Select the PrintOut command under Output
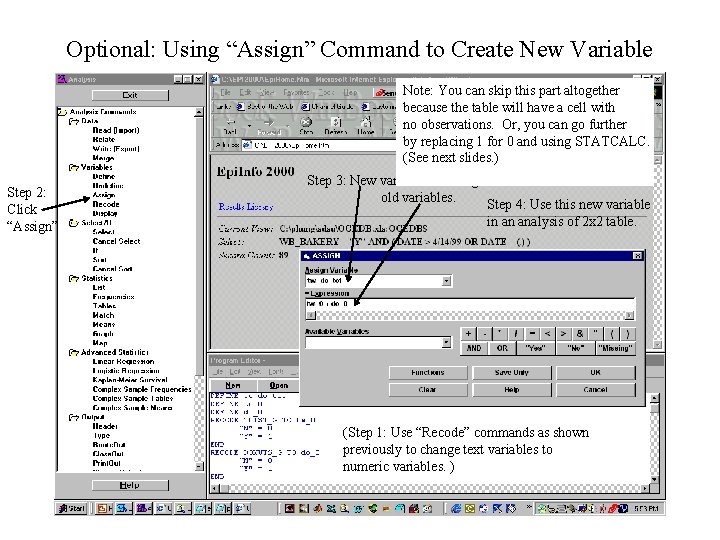The height and width of the screenshot is (540, 720). [107, 463]
